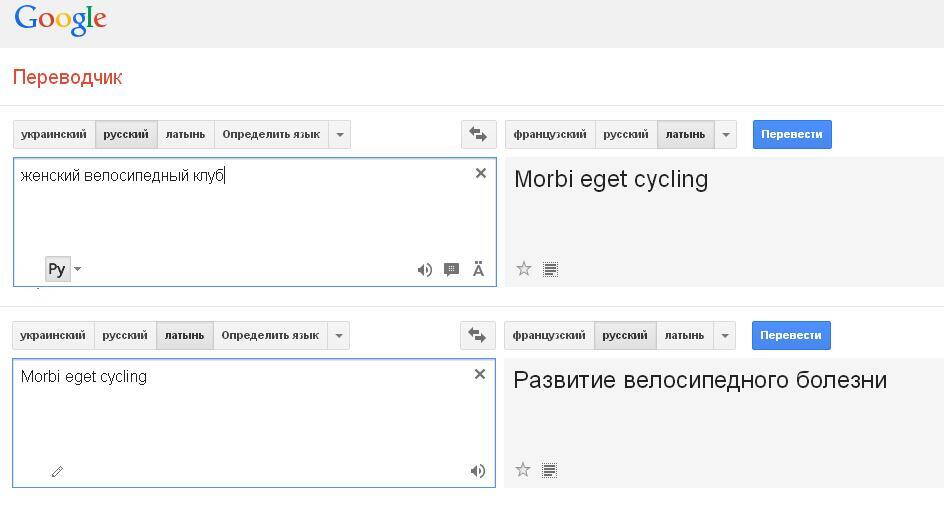Swap languages in the lower translator

click(477, 335)
